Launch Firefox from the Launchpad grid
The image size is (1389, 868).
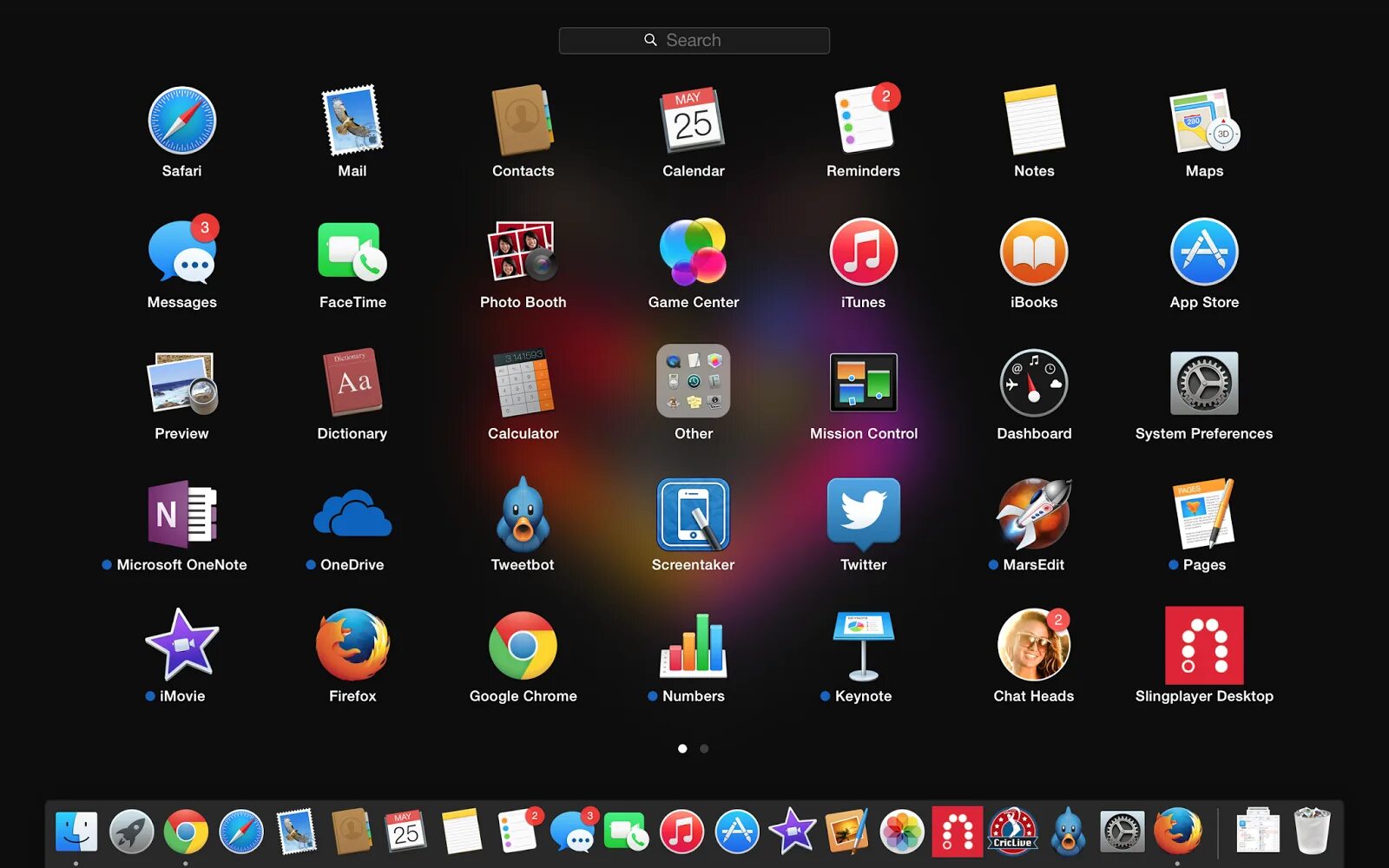[352, 645]
